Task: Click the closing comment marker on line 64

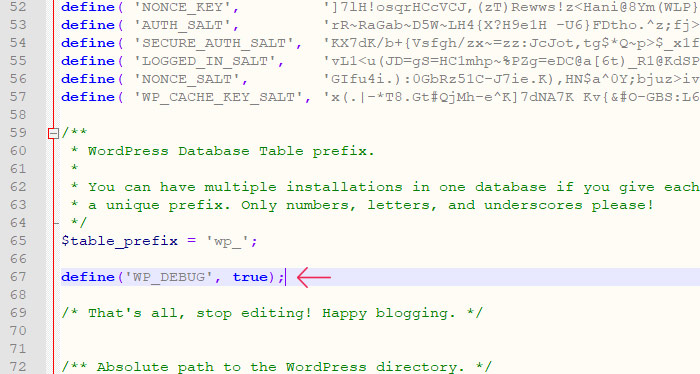Action: [79, 223]
